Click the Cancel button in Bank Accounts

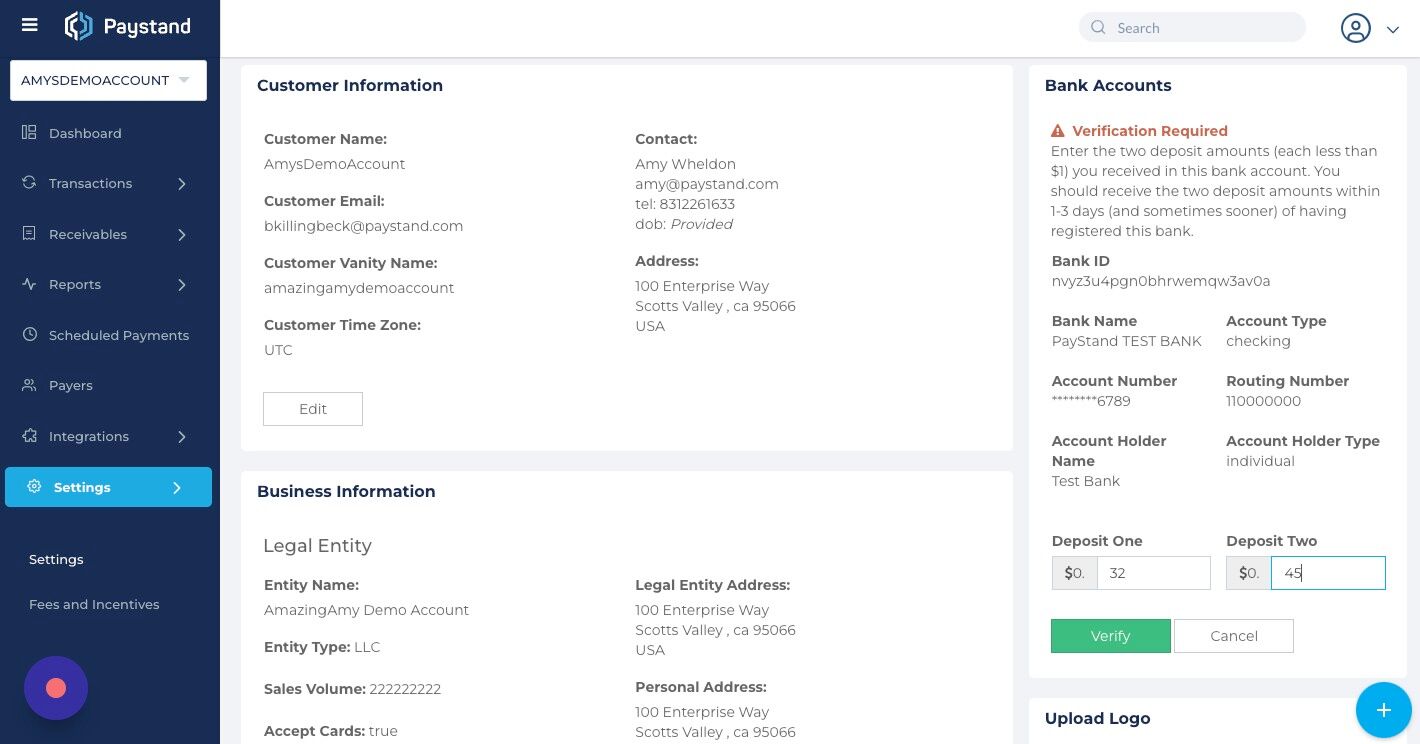point(1233,636)
